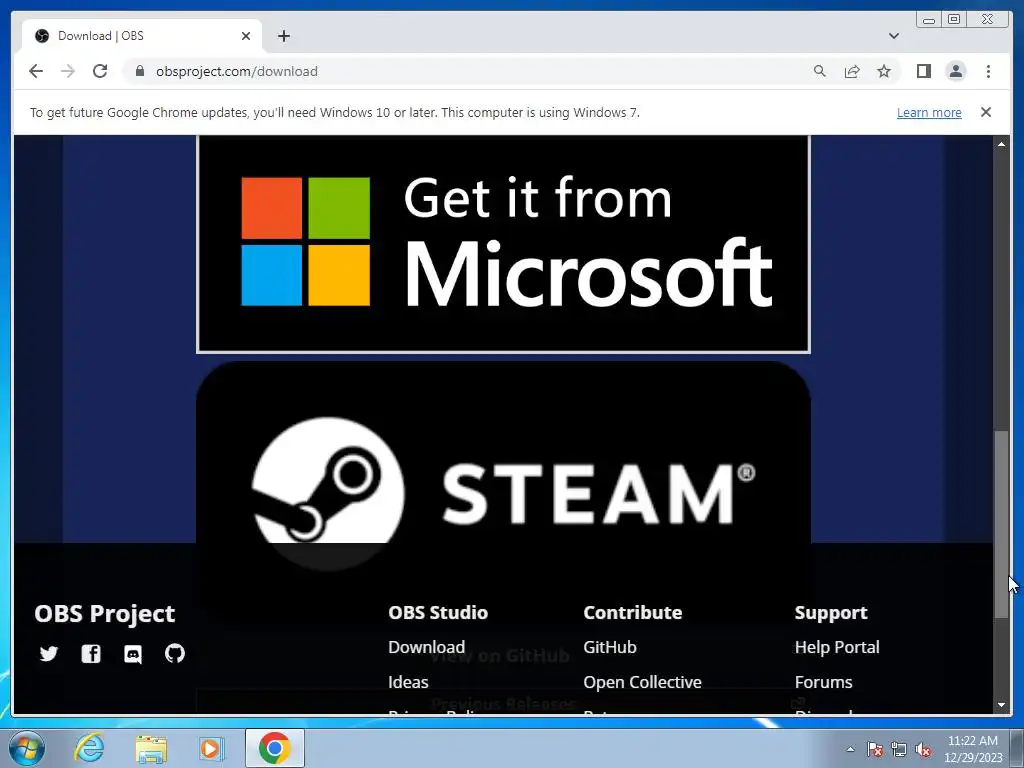Click the Chrome taskbar button
Image resolution: width=1024 pixels, height=768 pixels.
coord(275,748)
